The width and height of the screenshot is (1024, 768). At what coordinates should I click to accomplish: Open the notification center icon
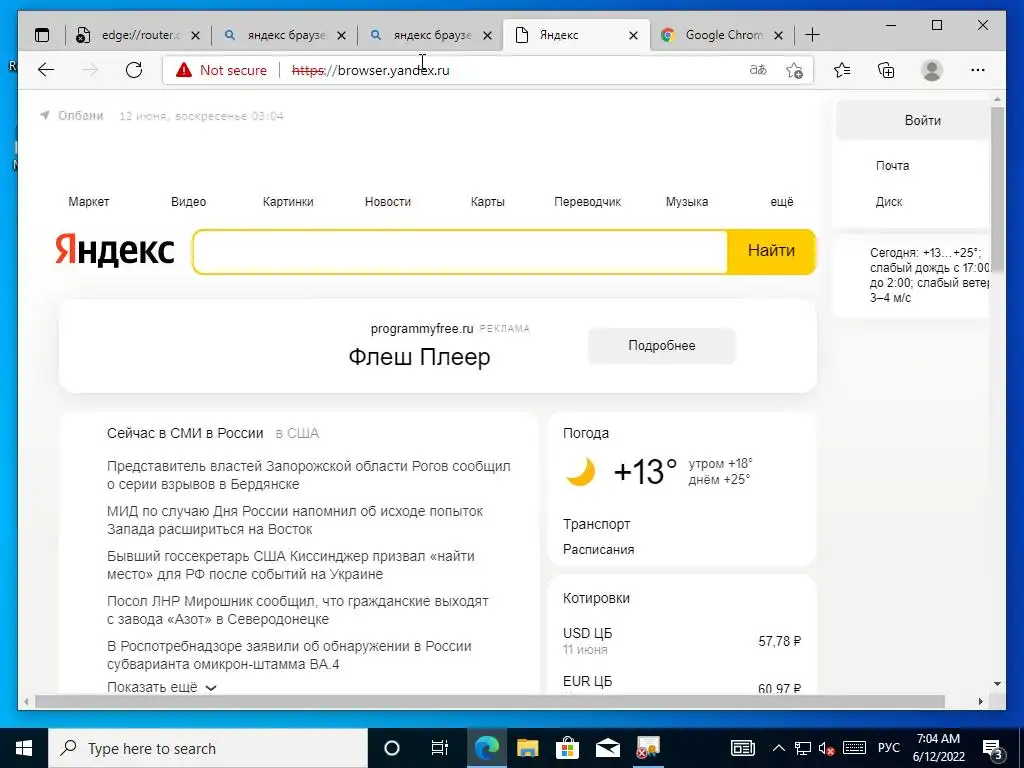pyautogui.click(x=993, y=748)
